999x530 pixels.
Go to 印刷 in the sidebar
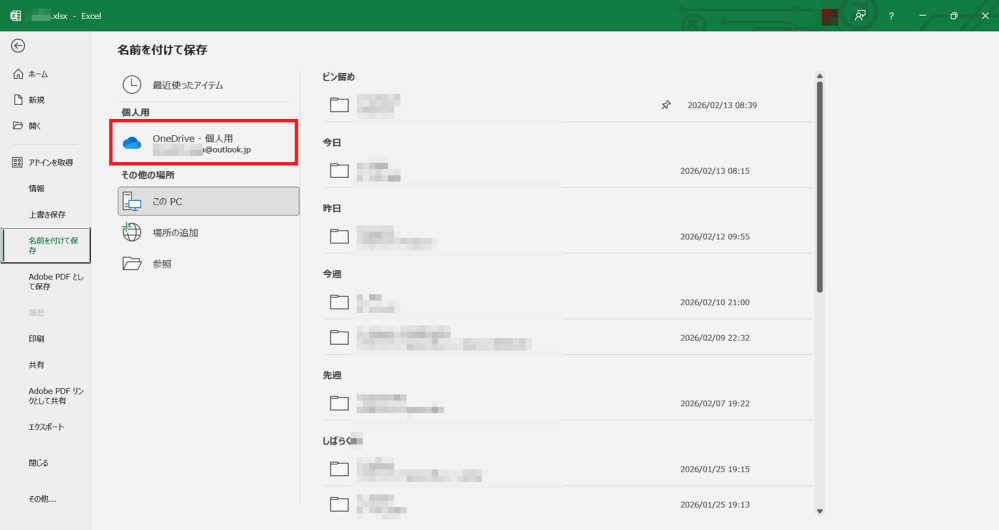[x=37, y=339]
